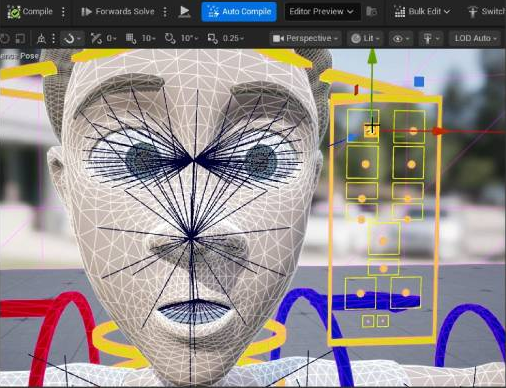Screen dimensions: 506x388
Task: Select the highlighted control at gizmo center
Action: (x=371, y=130)
